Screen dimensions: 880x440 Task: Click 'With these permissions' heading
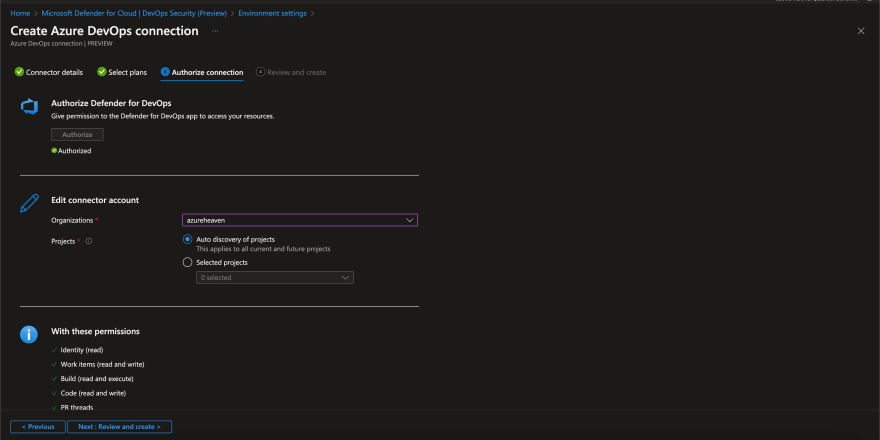click(x=95, y=332)
